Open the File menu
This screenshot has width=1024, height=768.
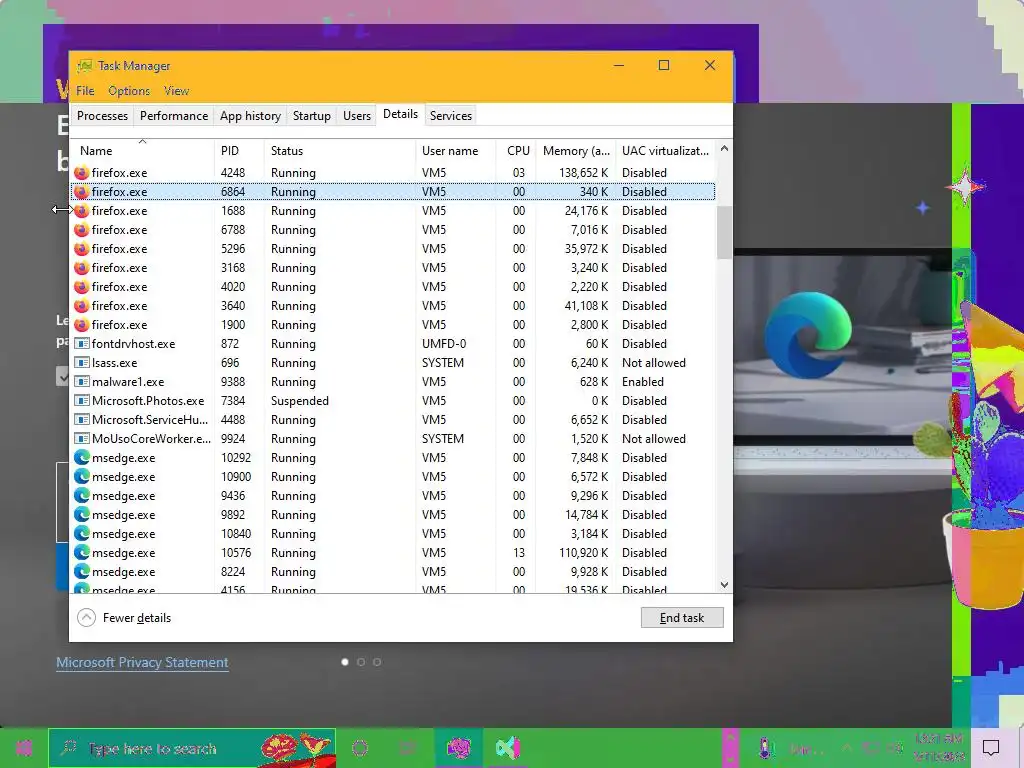coord(85,91)
